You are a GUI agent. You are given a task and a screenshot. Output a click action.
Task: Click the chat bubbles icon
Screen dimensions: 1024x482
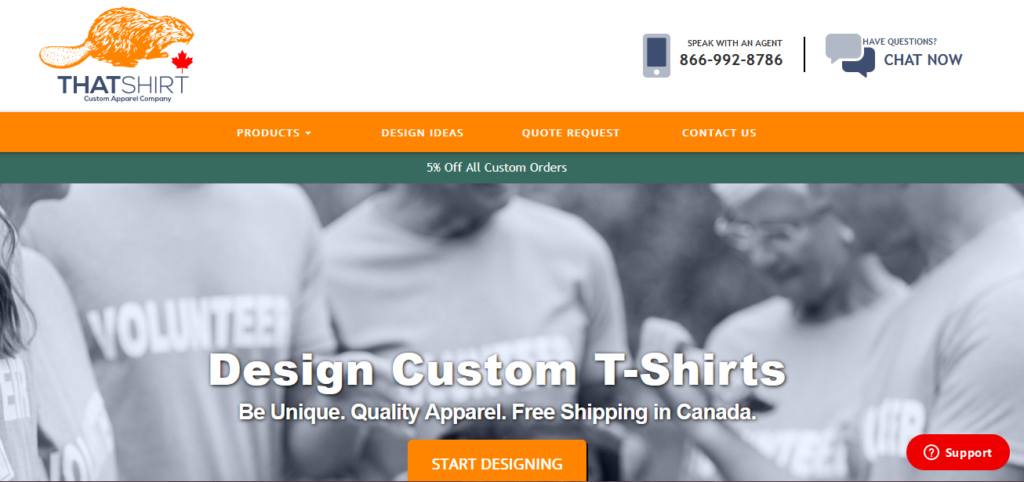(850, 55)
